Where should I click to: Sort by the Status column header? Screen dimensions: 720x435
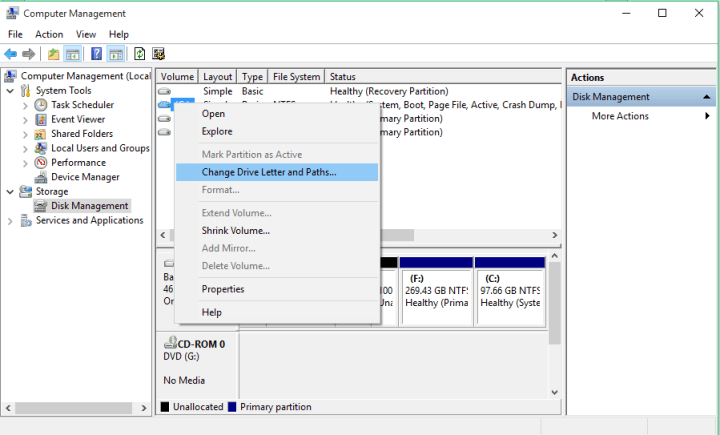443,77
